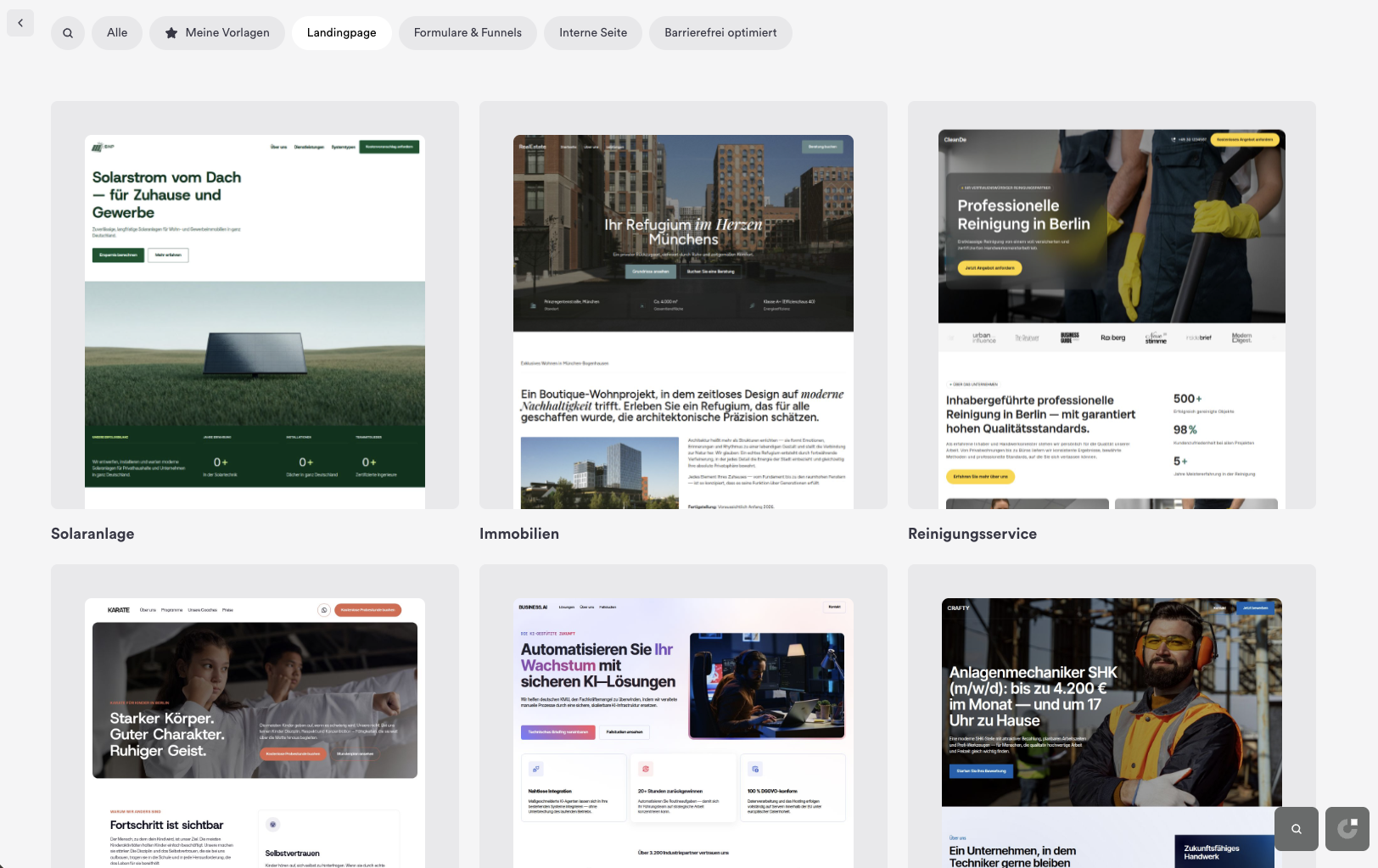Open the Solaranlage template preview
Image resolution: width=1378 pixels, height=868 pixels.
pos(255,305)
